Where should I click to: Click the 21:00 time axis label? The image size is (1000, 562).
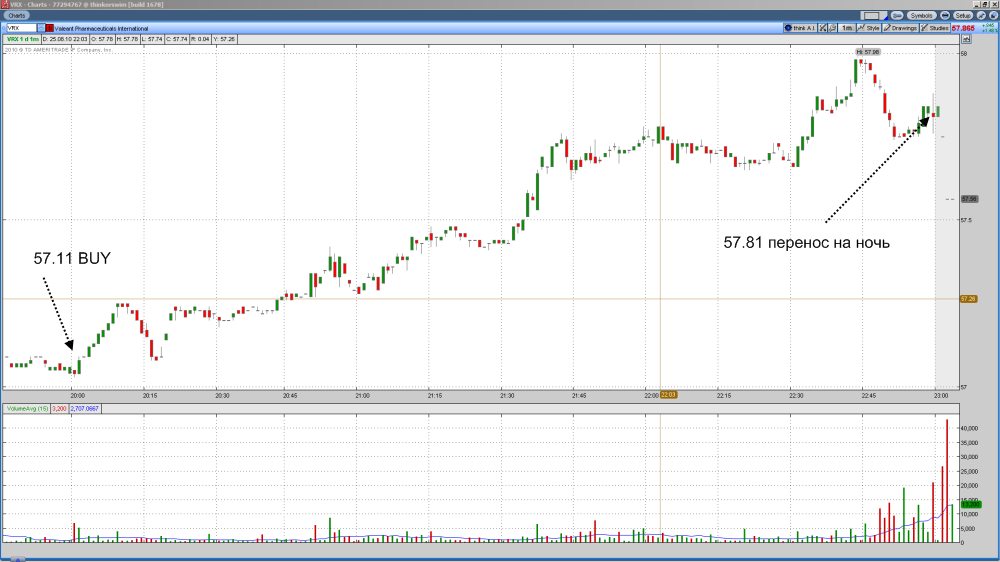(x=362, y=396)
